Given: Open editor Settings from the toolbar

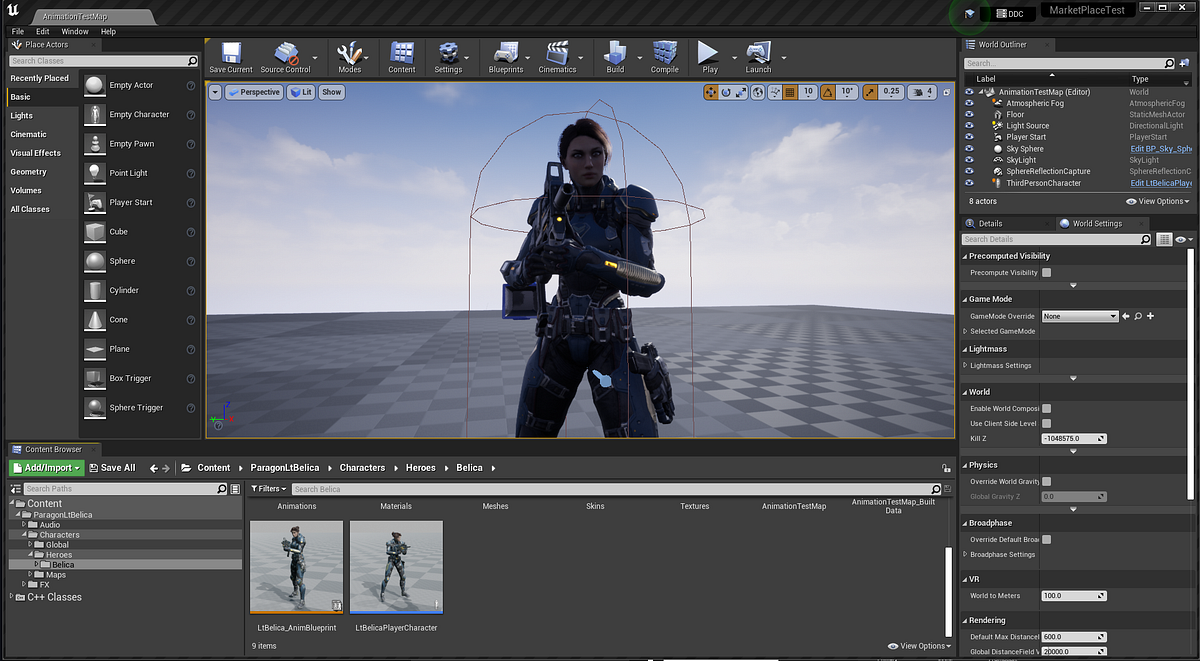Looking at the screenshot, I should [448, 54].
